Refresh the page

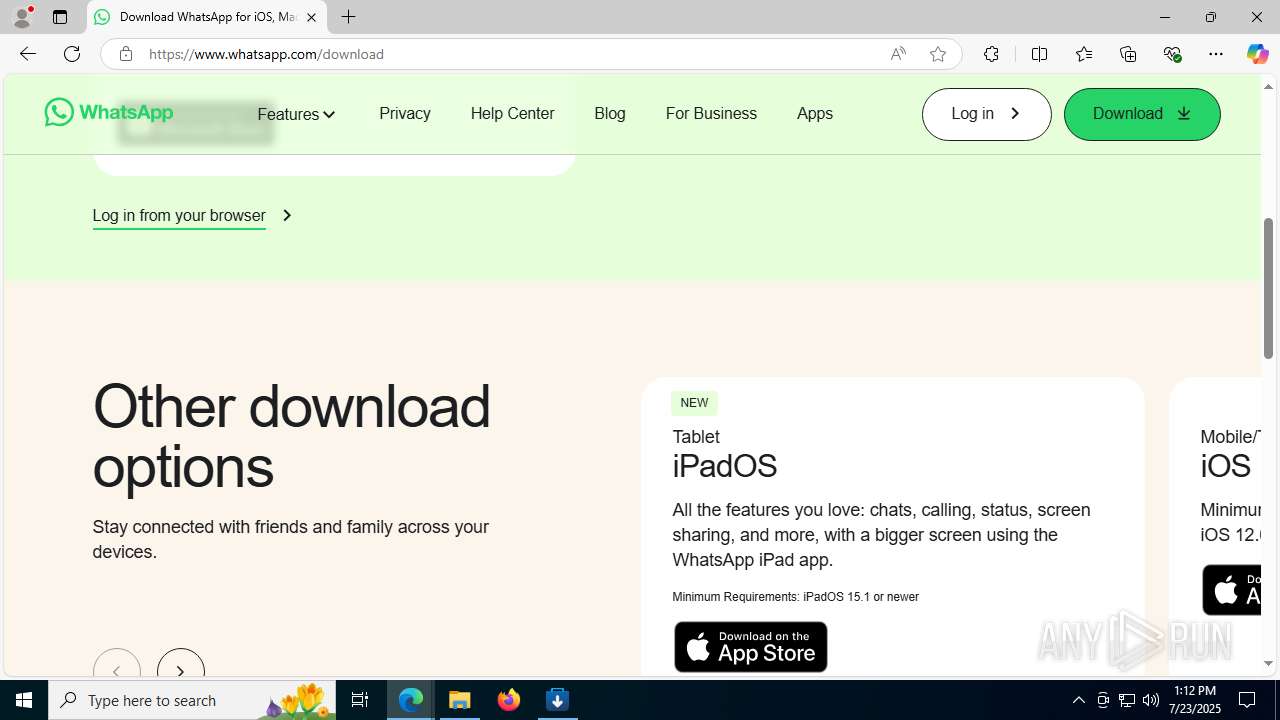pos(72,54)
